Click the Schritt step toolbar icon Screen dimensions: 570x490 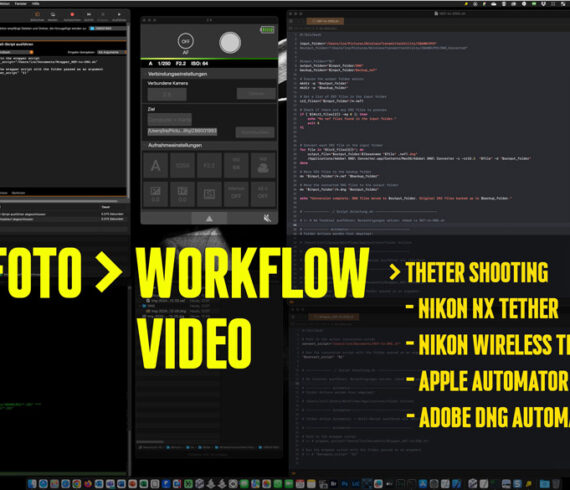tap(89, 17)
